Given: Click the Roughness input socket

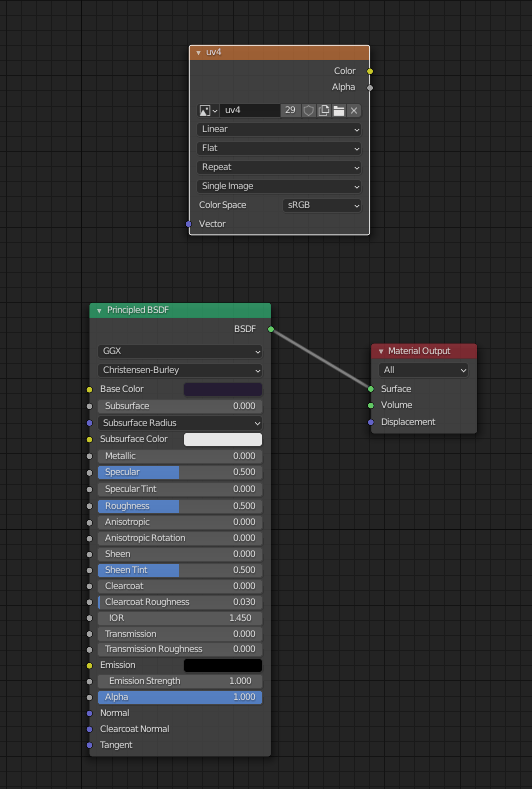Looking at the screenshot, I should [90, 506].
